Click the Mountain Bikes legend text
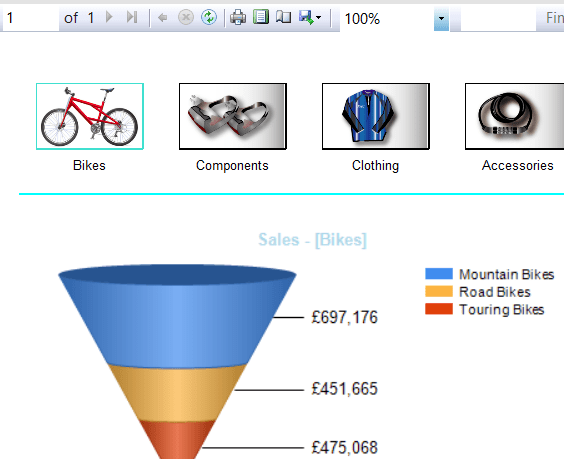The width and height of the screenshot is (564, 459). coord(506,274)
